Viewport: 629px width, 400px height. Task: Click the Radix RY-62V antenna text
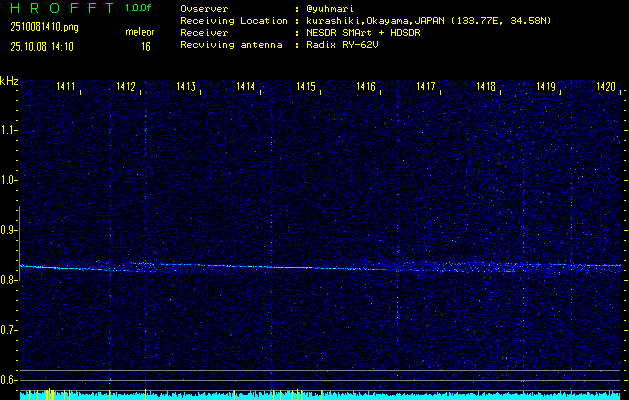345,46
